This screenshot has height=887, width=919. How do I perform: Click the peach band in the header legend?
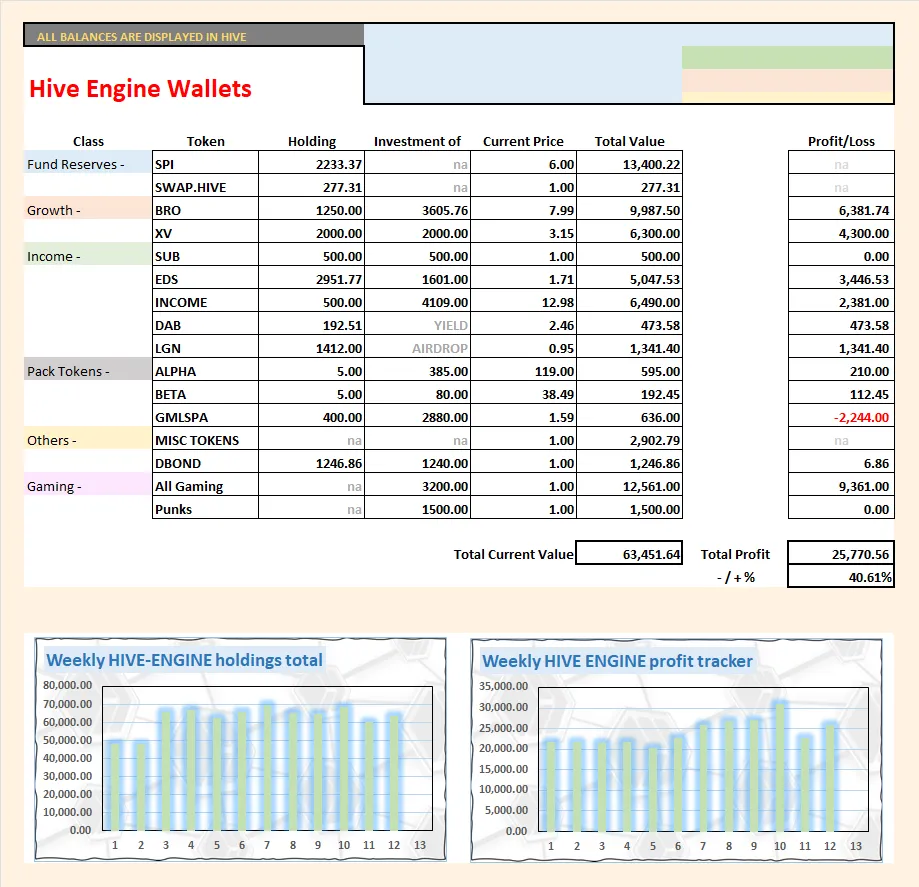[x=787, y=80]
